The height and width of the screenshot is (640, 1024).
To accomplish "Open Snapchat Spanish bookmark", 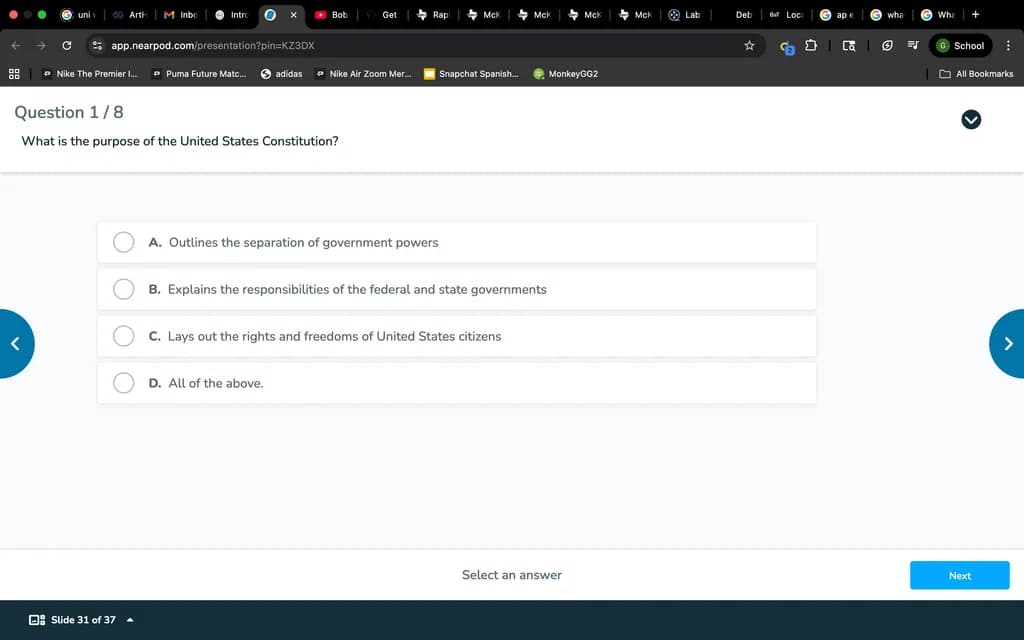I will tap(472, 74).
